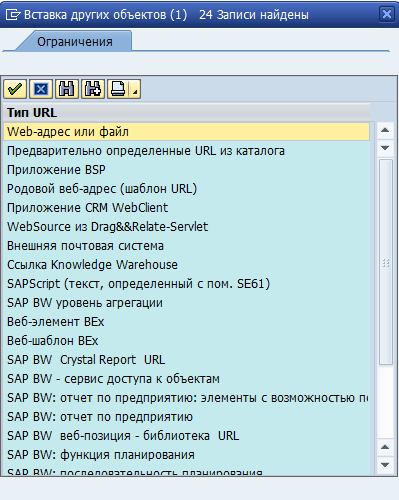The width and height of the screenshot is (399, 500).
Task: Click bottom scroll-down arrow of the list
Action: coord(385,465)
